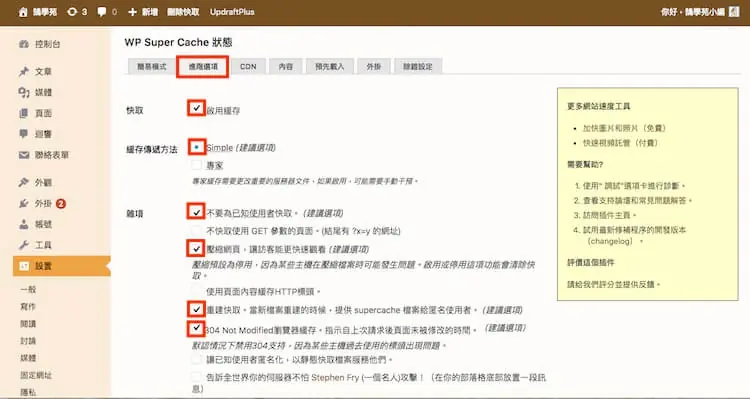Viewport: 750px width, 399px height.
Task: Switch to the 除錯設定 Debug tab
Action: point(418,67)
